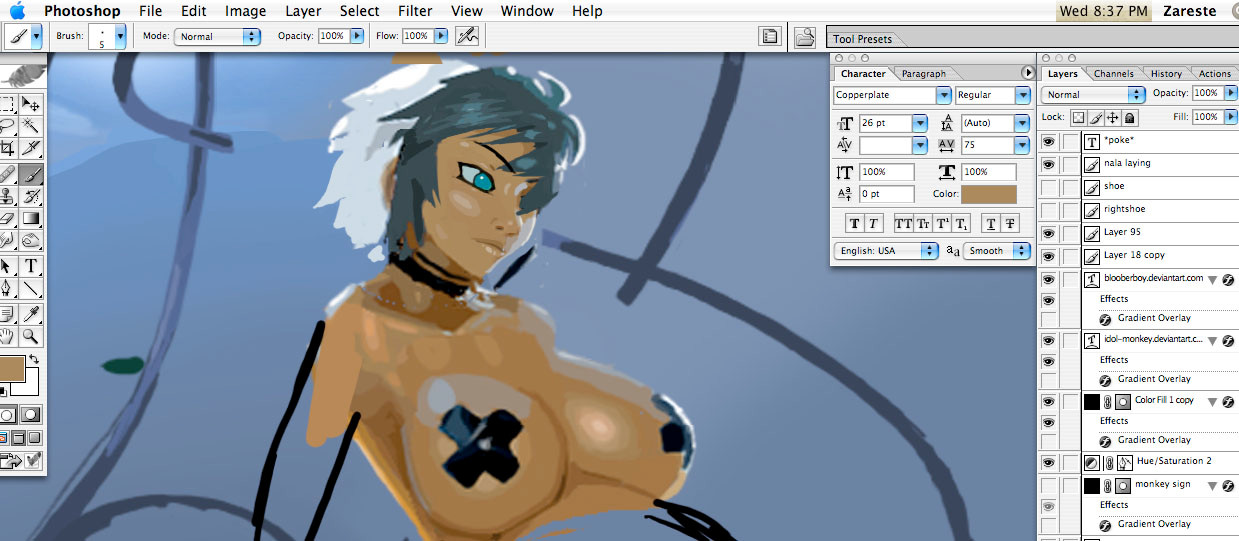Click the Zareste user name
The width and height of the screenshot is (1239, 541).
(x=1190, y=11)
